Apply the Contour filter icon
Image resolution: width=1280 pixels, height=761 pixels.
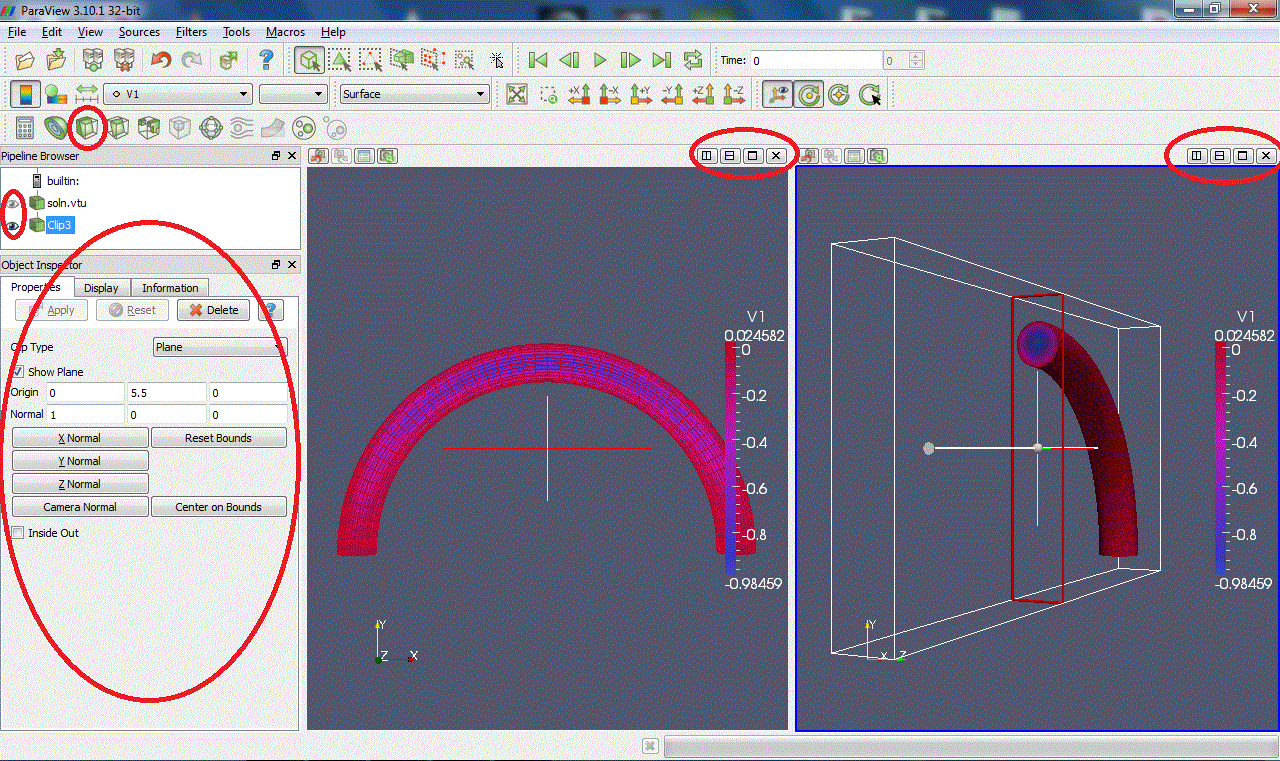tap(57, 129)
